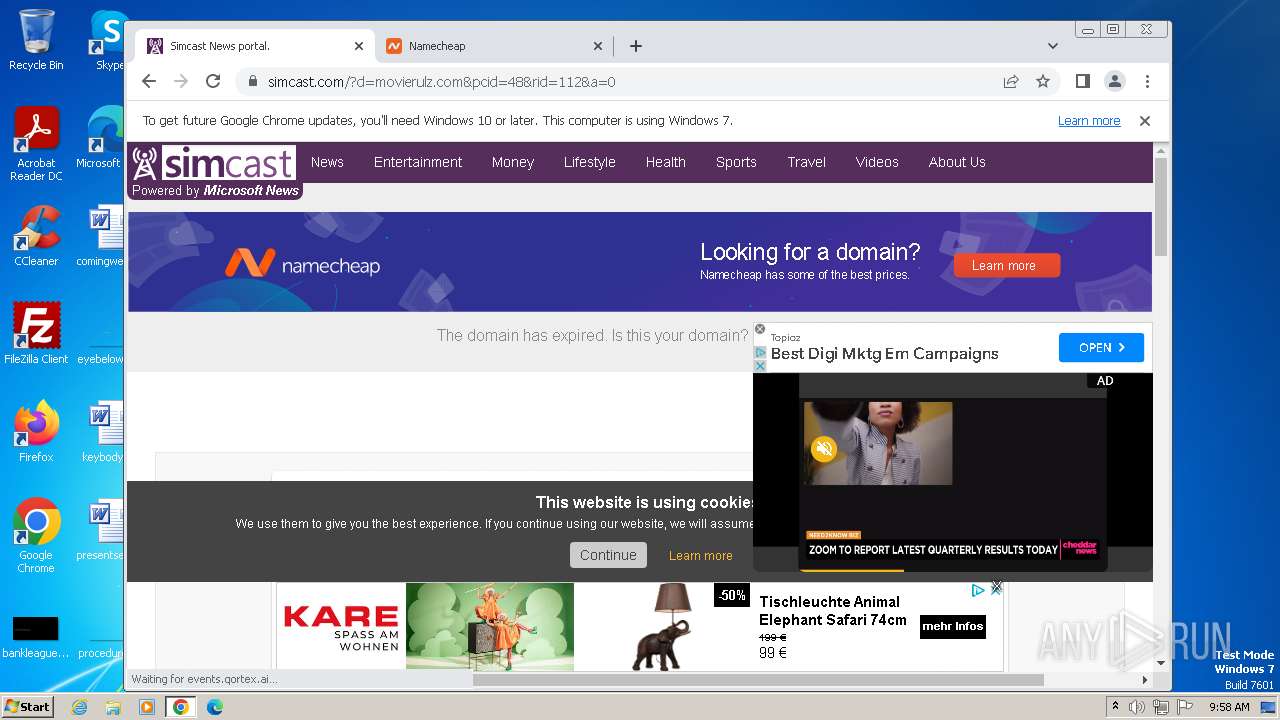Select the Firefox desktop icon

click(36, 432)
